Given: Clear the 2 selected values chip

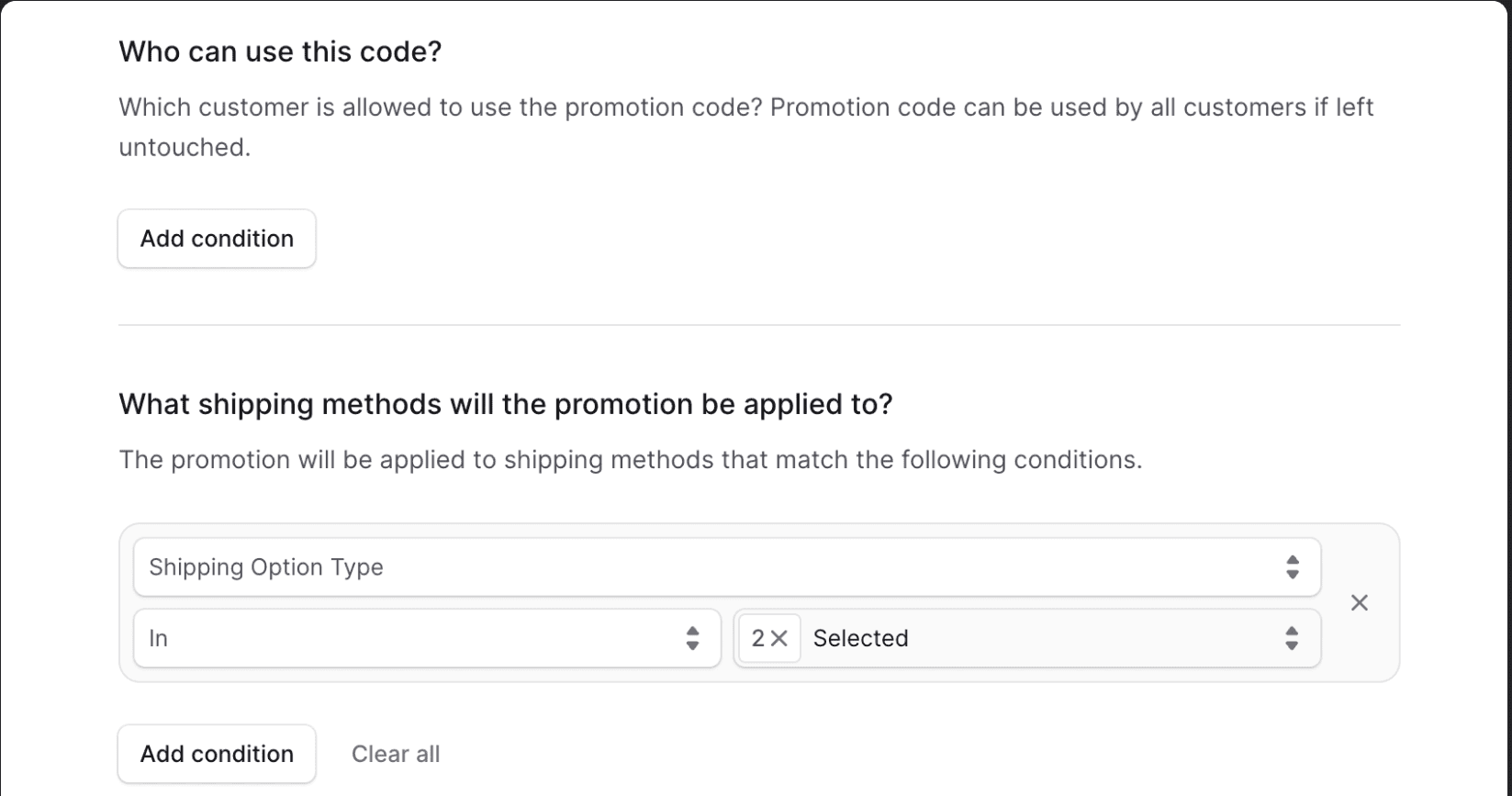Looking at the screenshot, I should [779, 639].
